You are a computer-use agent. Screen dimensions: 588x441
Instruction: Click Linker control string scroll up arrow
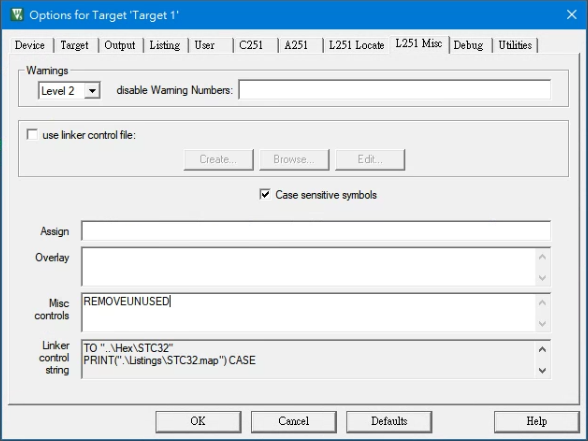pyautogui.click(x=542, y=350)
